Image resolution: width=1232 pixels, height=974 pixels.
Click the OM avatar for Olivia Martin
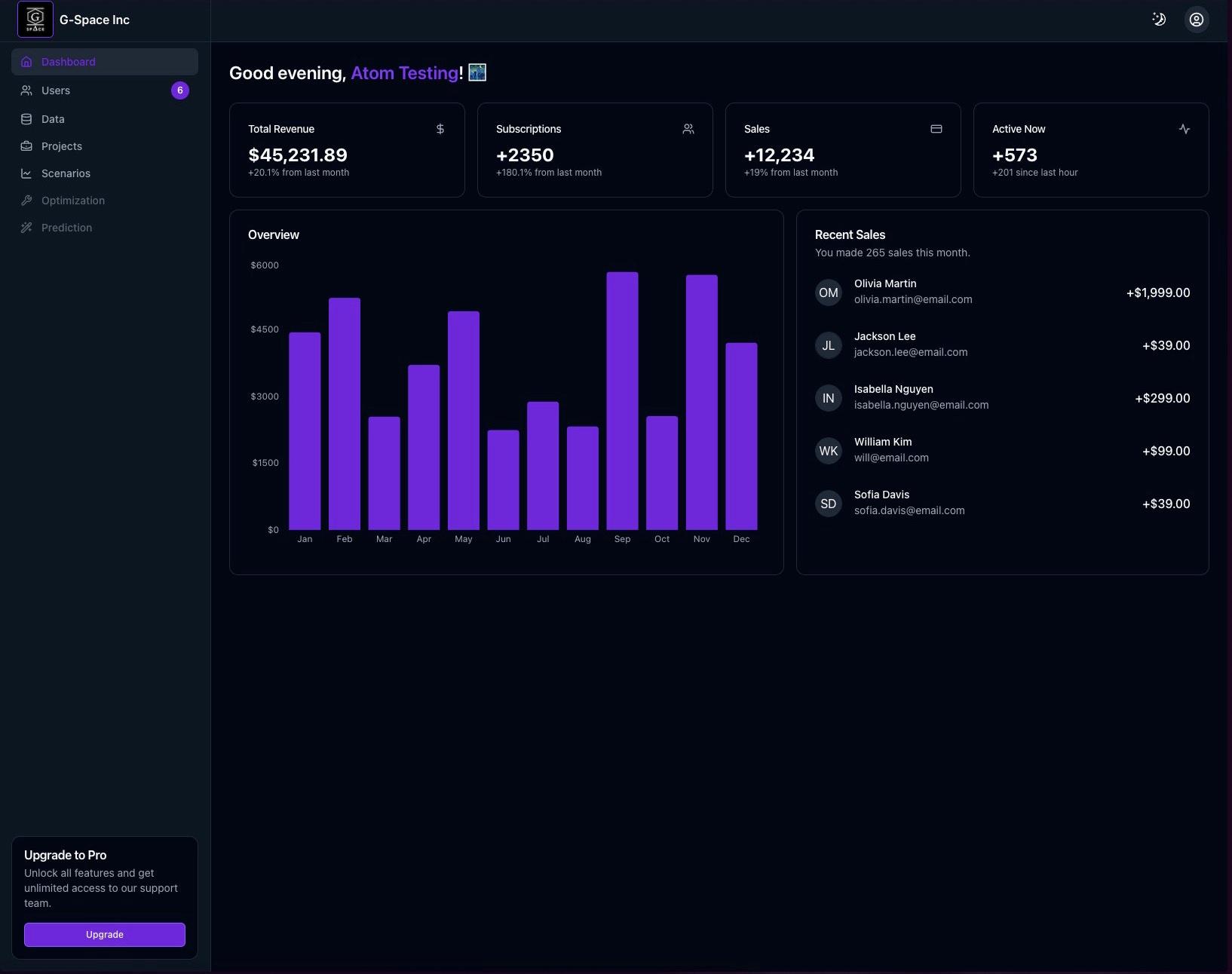tap(829, 293)
